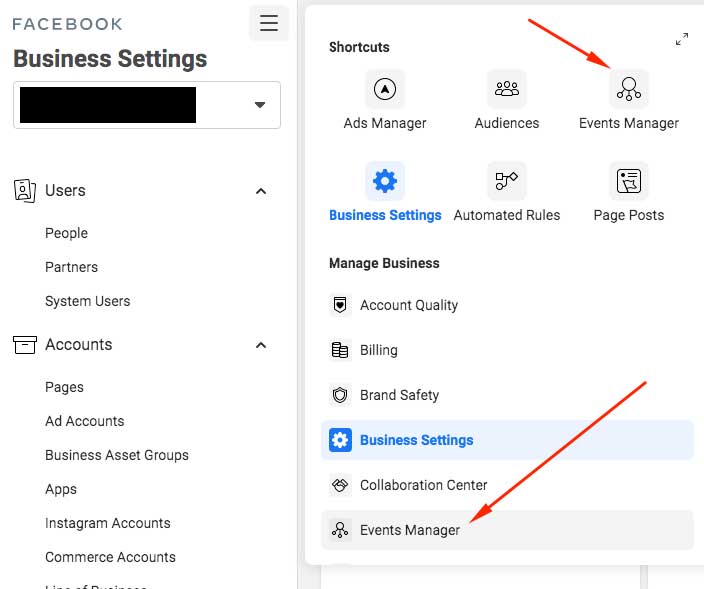Open Apps under Accounts
The width and height of the screenshot is (704, 589).
(x=61, y=489)
